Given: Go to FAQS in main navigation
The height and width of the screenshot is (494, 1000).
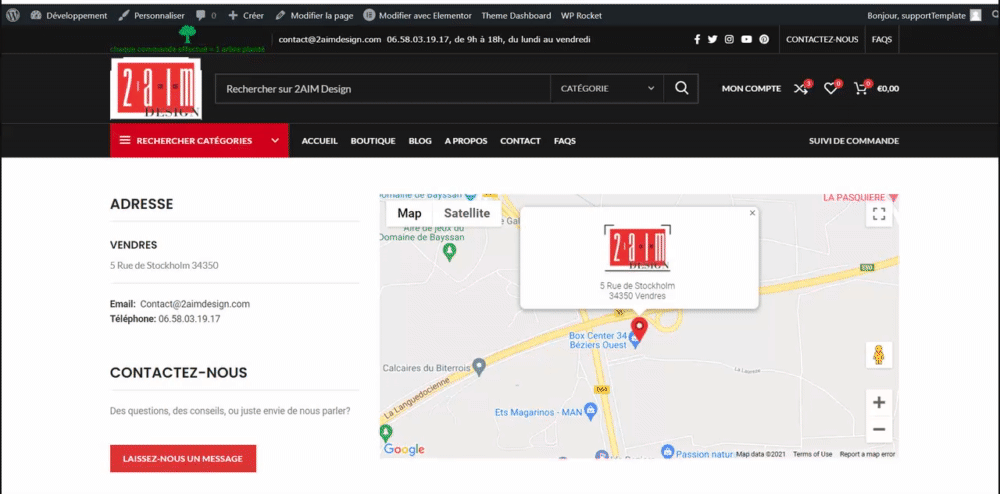Looking at the screenshot, I should click(565, 141).
